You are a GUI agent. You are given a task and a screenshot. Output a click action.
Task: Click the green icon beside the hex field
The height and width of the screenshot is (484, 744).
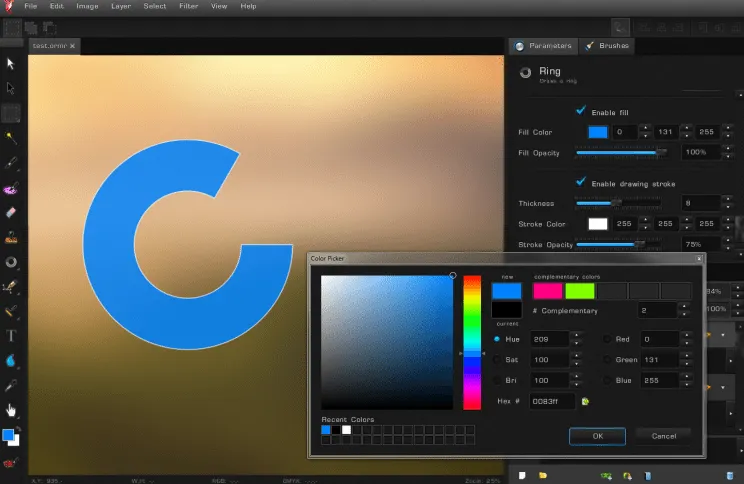pyautogui.click(x=585, y=401)
